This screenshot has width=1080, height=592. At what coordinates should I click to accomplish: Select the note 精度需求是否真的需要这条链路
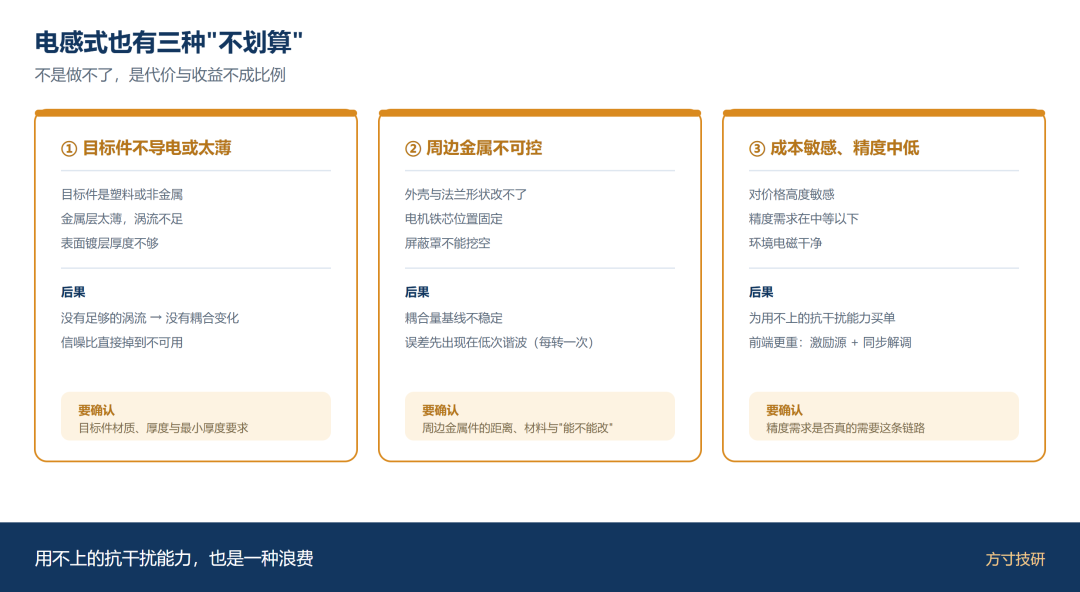point(845,428)
